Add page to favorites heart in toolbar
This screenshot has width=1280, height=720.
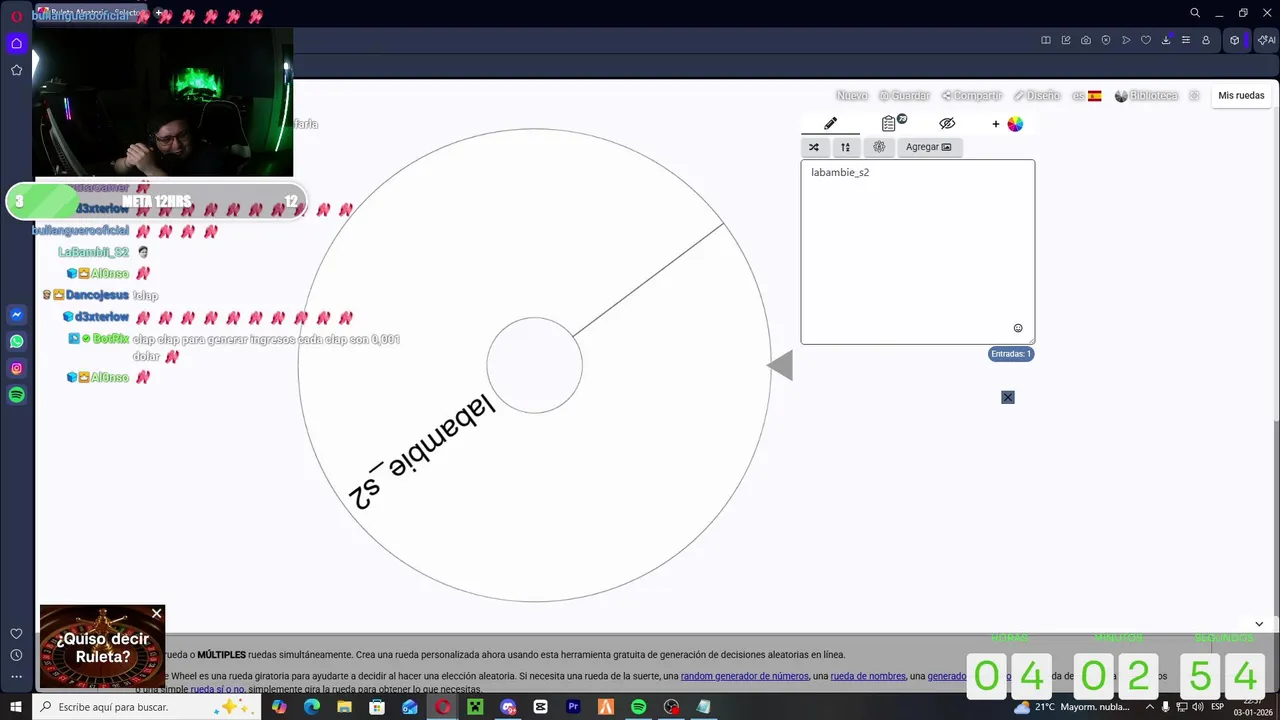pyautogui.click(x=1146, y=41)
